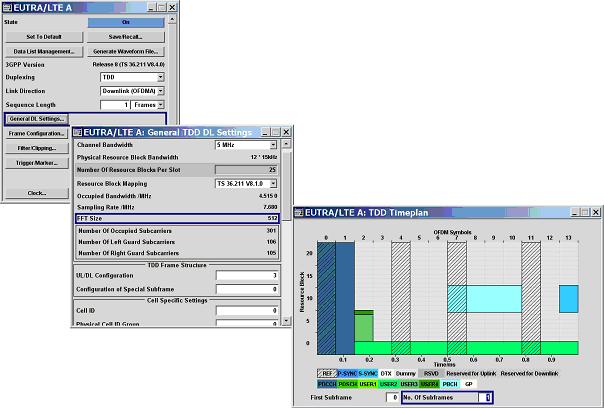
Task: Select the UL/DL Configuration input field
Action: (248, 275)
